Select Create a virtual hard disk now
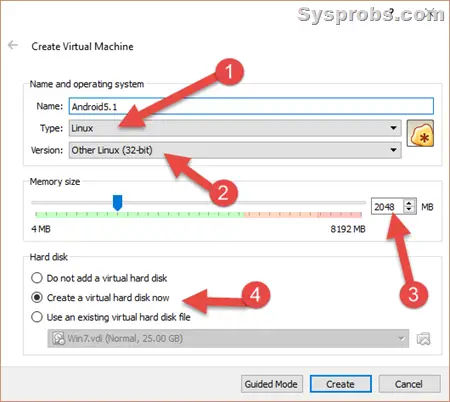Viewport: 450px width, 402px height. click(100, 297)
